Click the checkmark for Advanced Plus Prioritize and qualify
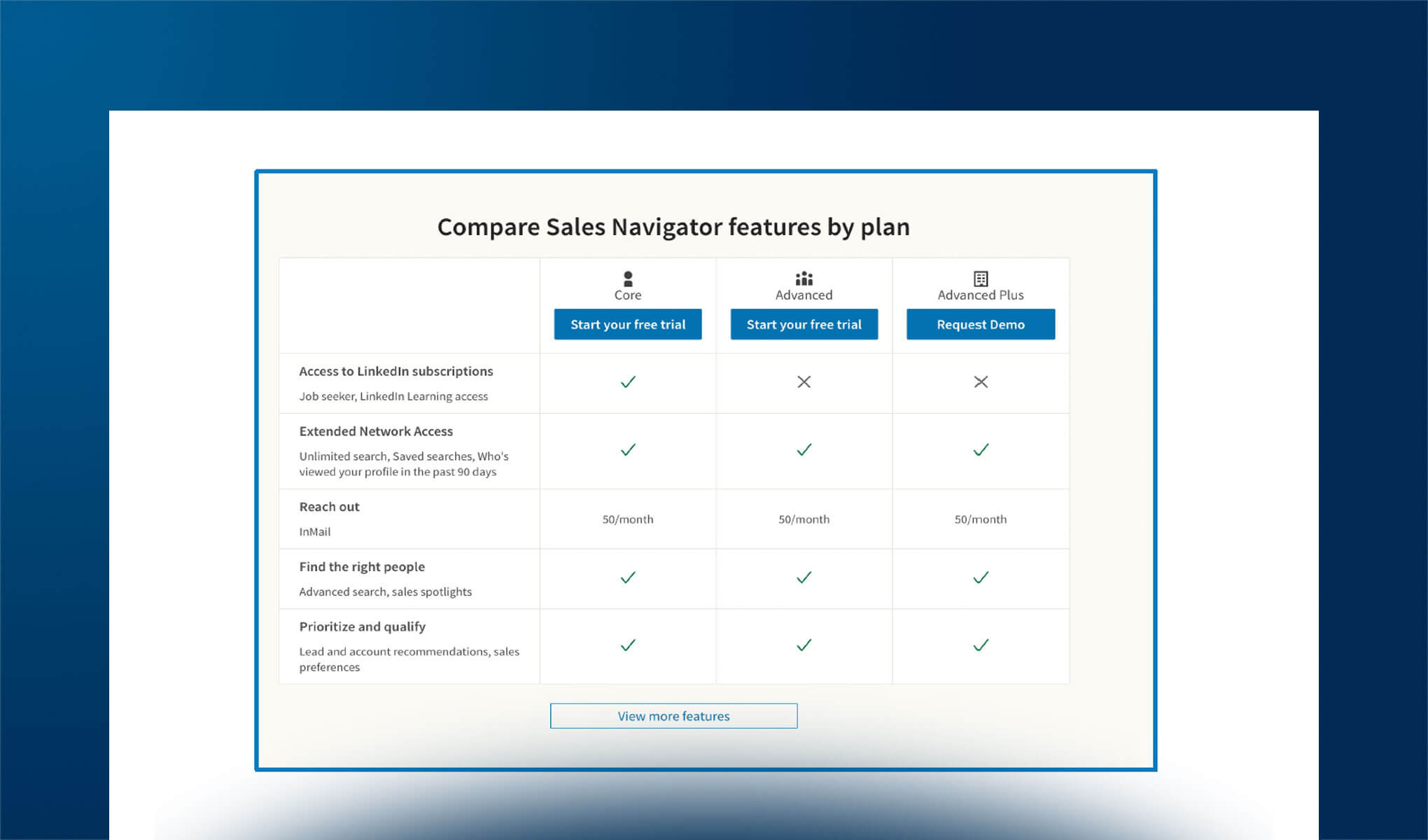 click(980, 645)
